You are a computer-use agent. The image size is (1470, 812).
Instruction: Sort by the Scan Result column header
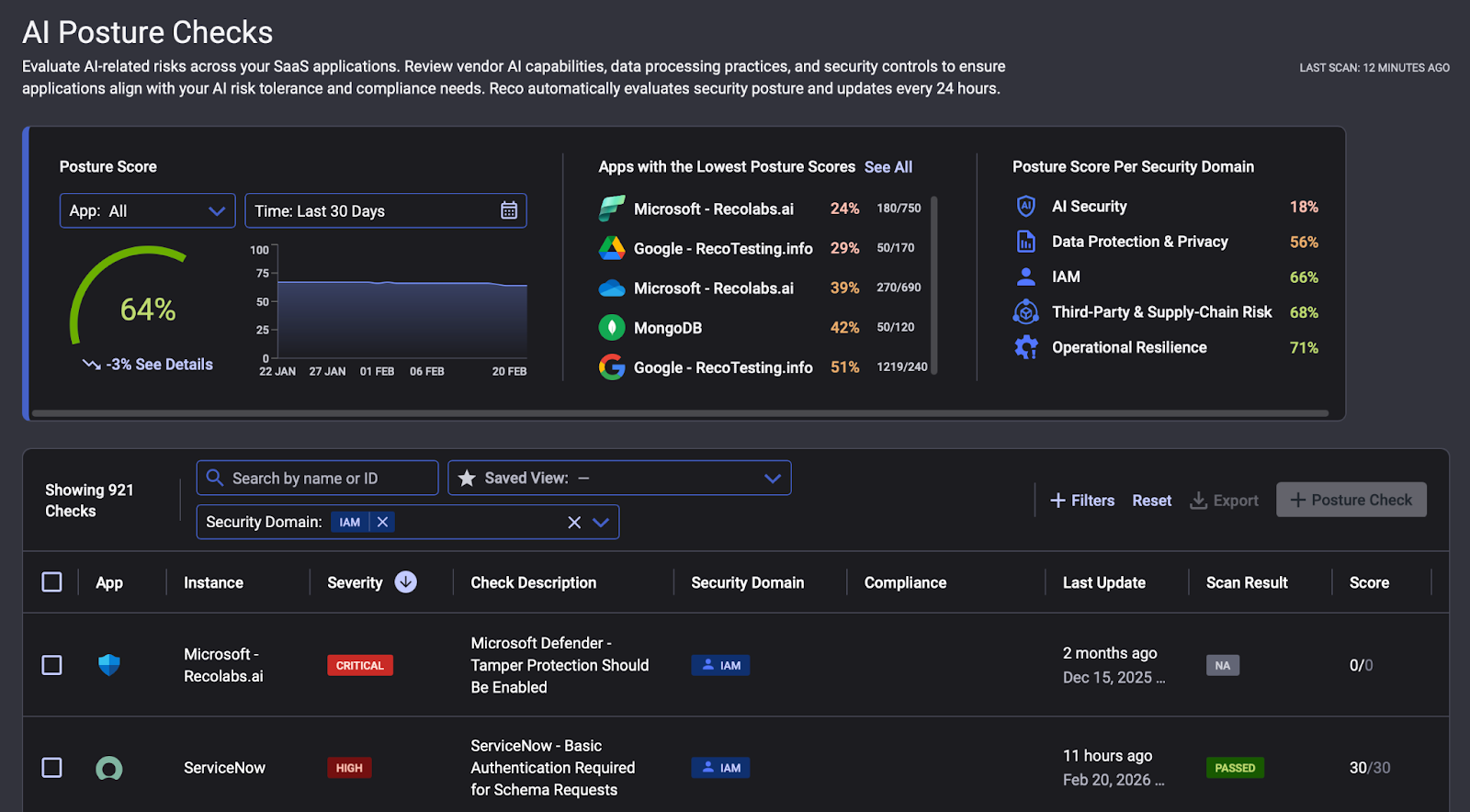1246,582
